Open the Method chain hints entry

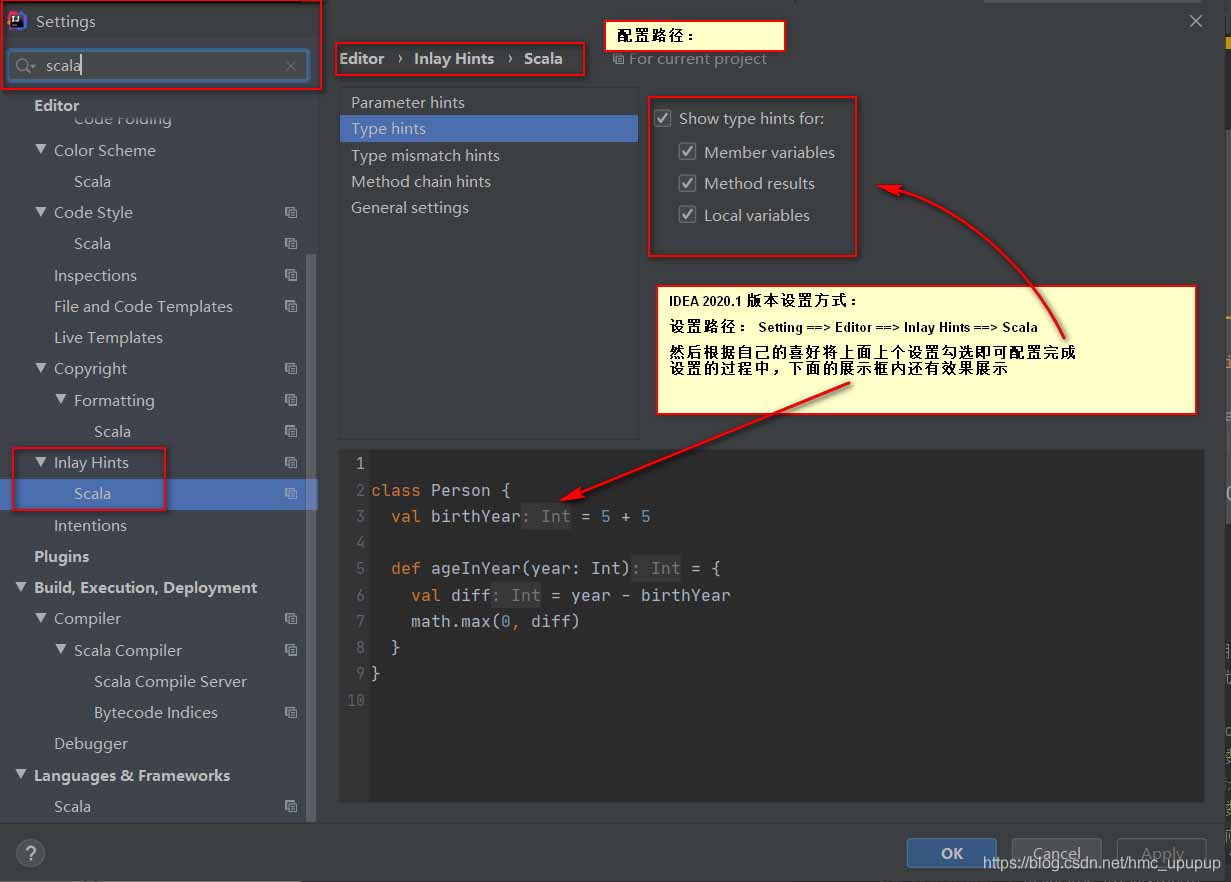[489, 181]
